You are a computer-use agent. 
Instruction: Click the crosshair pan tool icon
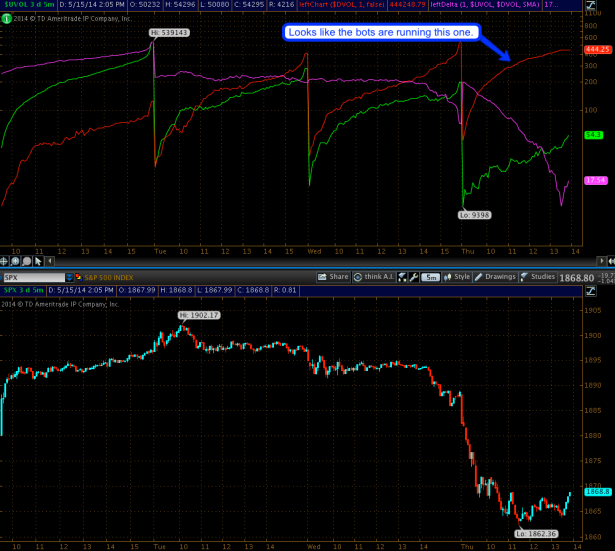coord(4,261)
